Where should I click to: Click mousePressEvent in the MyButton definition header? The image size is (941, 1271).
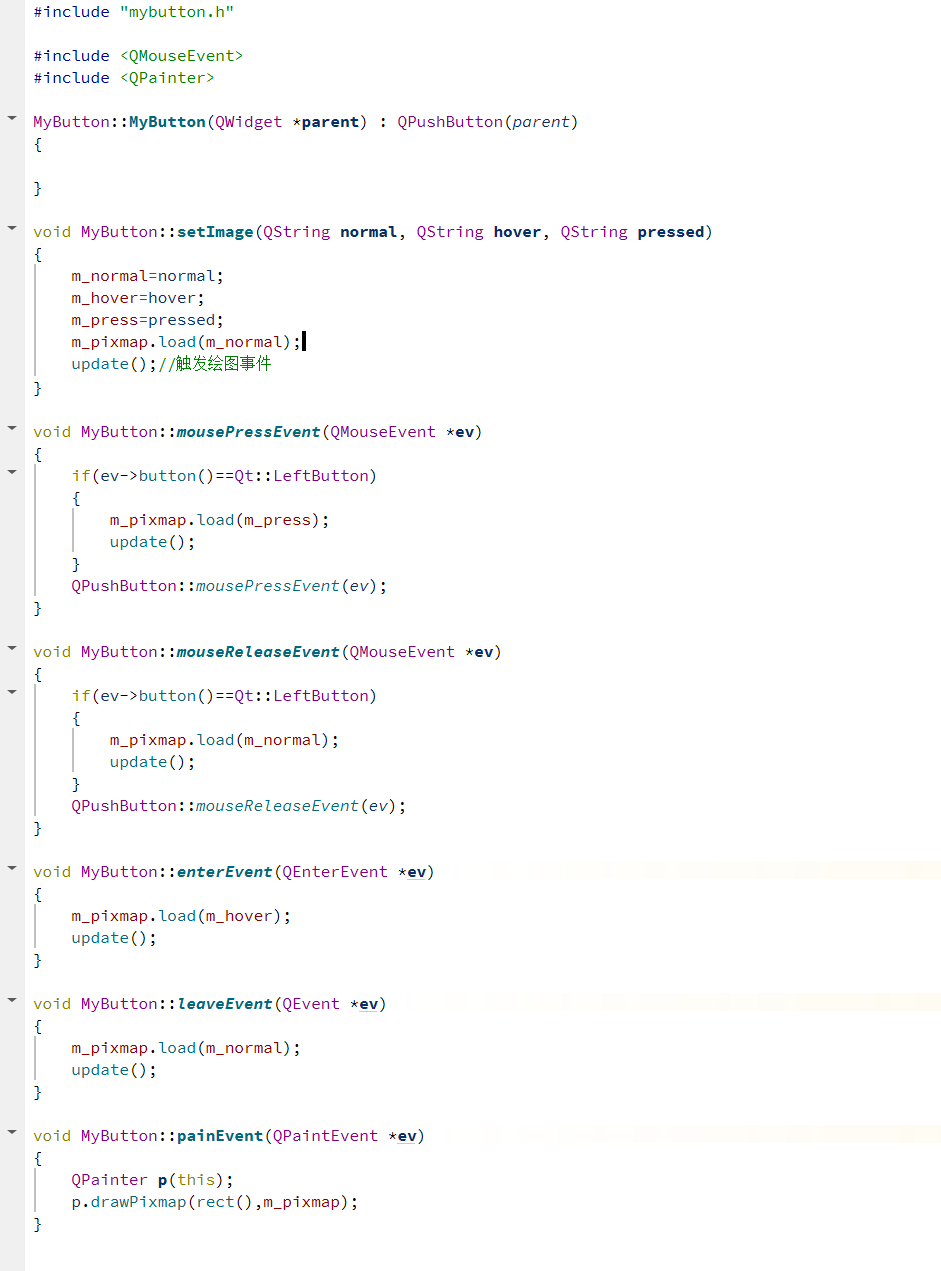coord(249,432)
